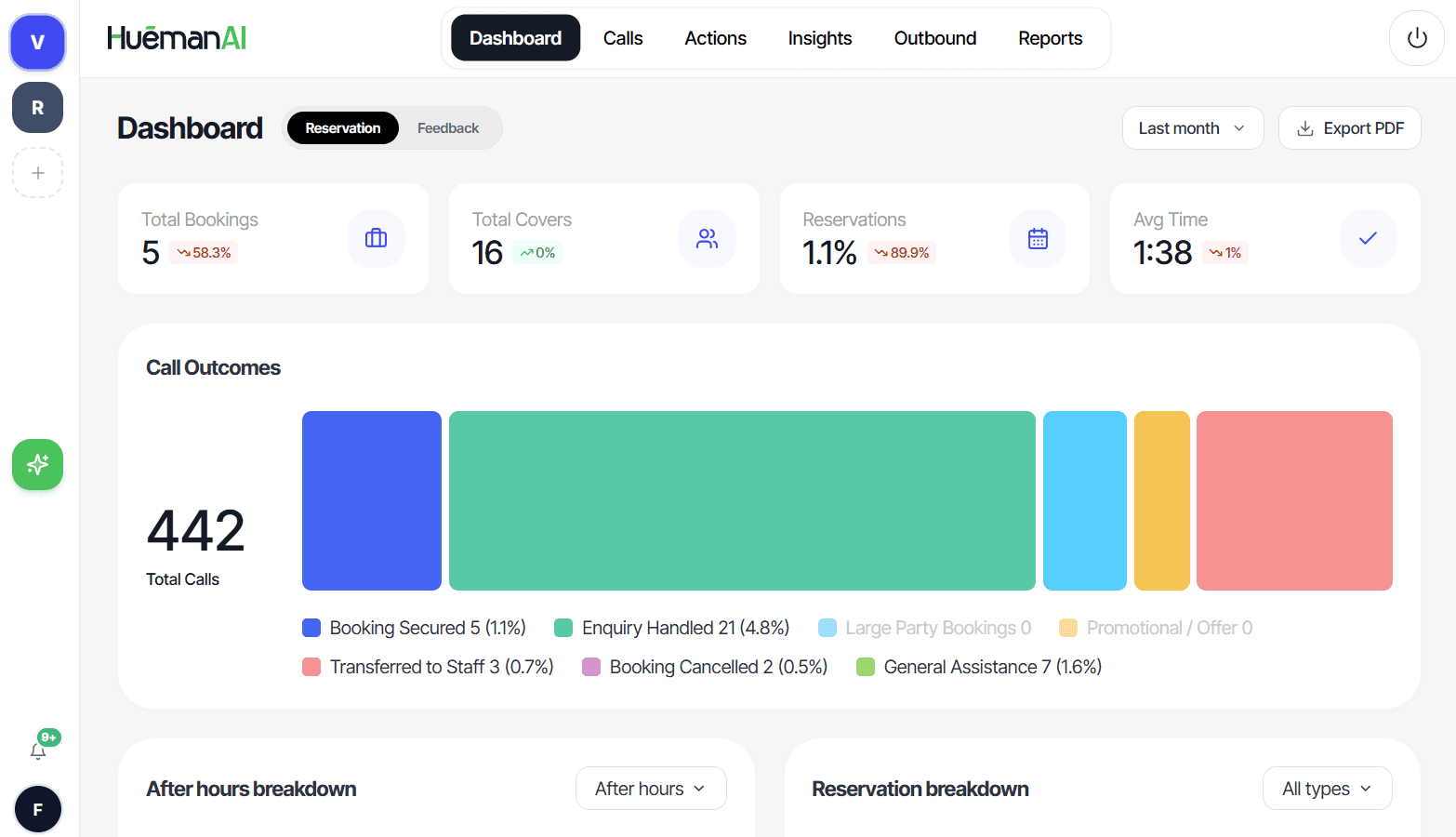The width and height of the screenshot is (1456, 837).
Task: Add a new workspace with plus button
Action: pos(38,173)
